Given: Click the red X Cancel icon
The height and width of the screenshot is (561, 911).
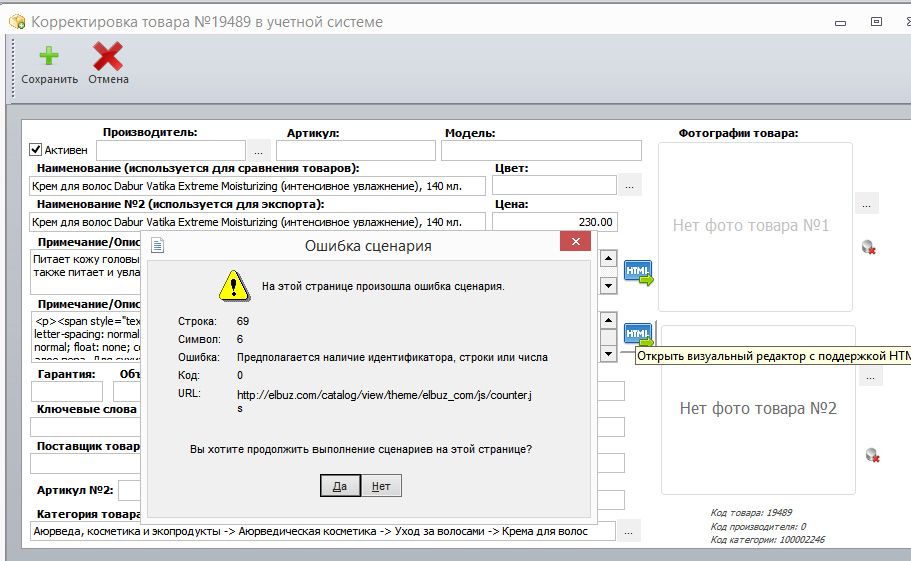Looking at the screenshot, I should click(107, 56).
